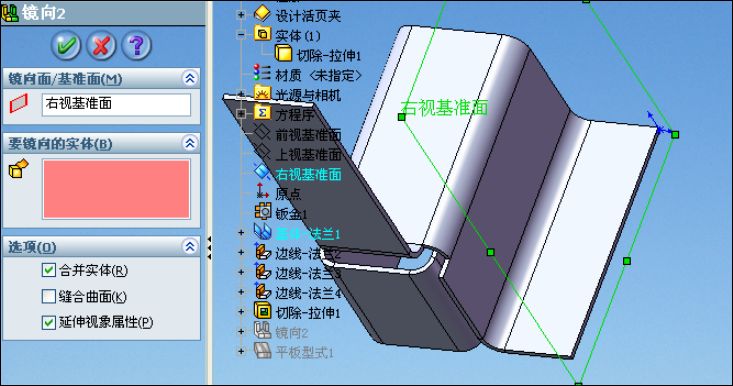This screenshot has height=386, width=733.
Task: Expand 边线-法兰4 tree node
Action: click(x=241, y=292)
